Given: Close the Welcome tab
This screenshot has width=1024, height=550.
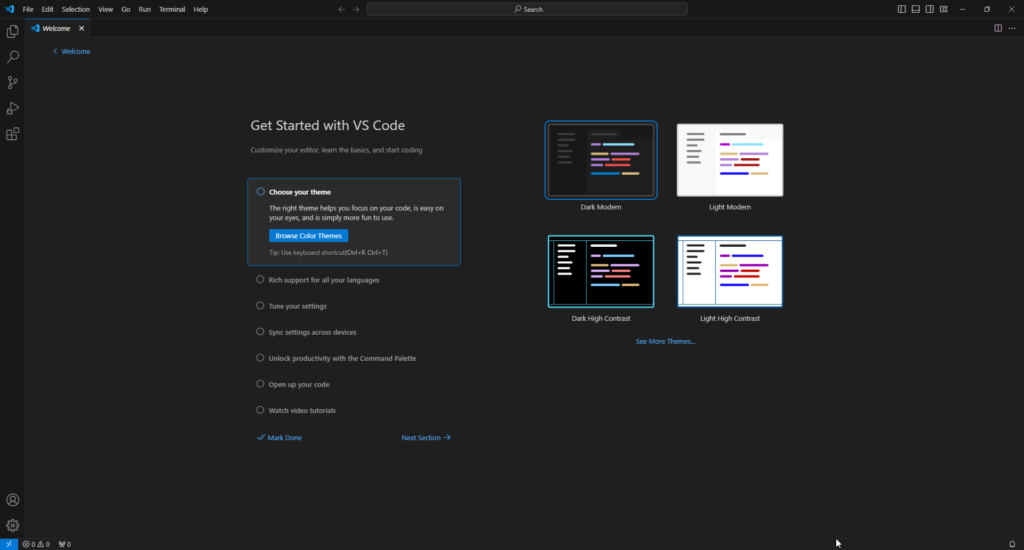Looking at the screenshot, I should tap(82, 28).
